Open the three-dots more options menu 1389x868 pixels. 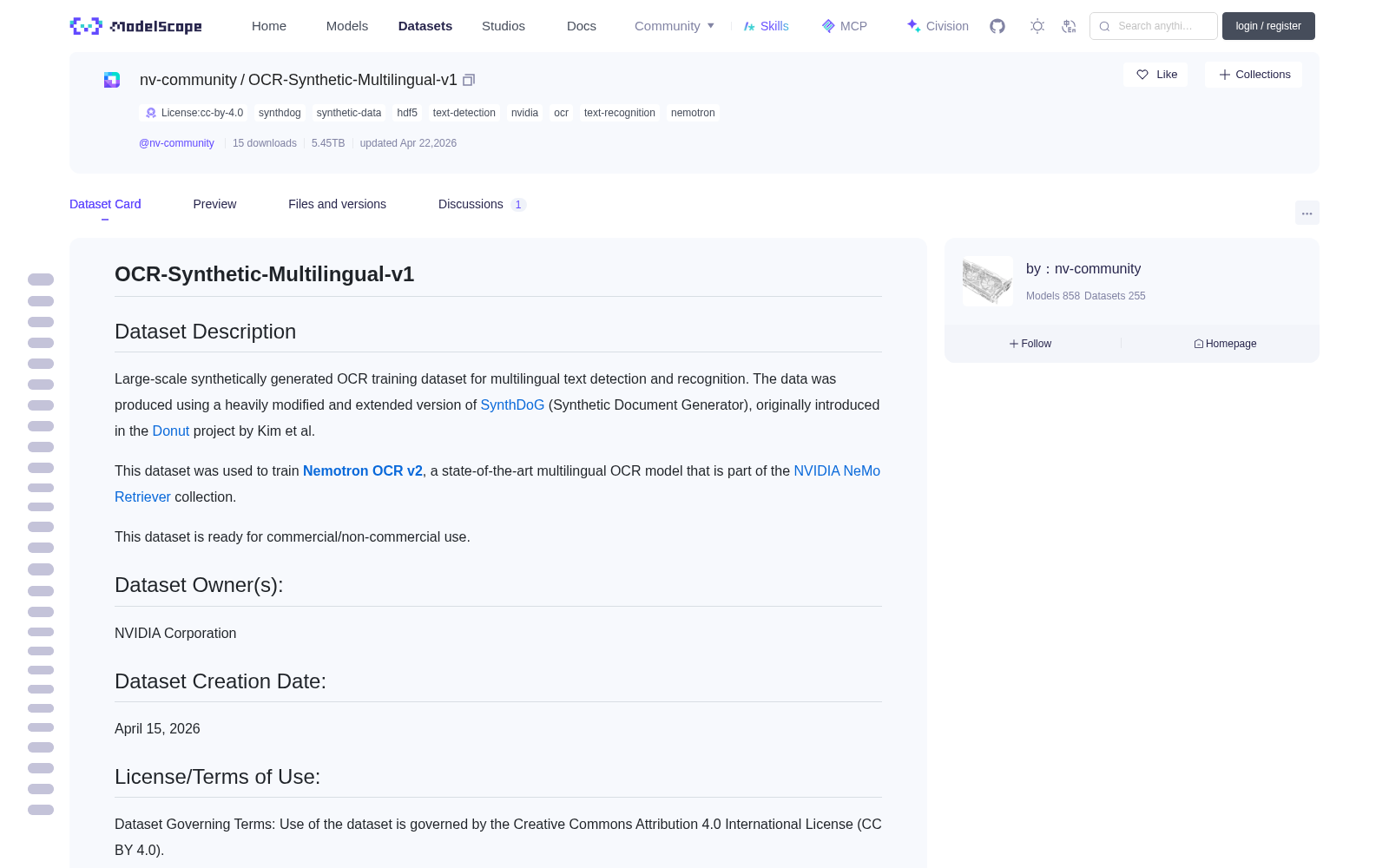[x=1307, y=213]
